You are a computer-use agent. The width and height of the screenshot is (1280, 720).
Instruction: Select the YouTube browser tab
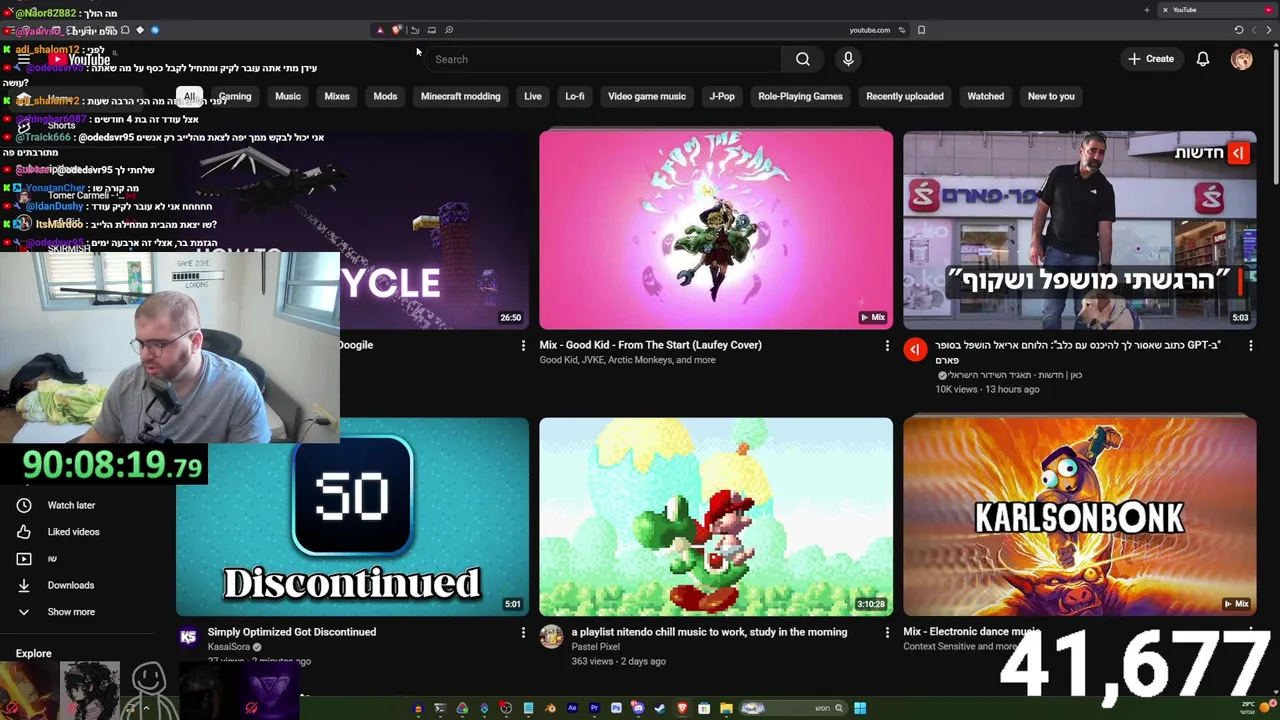1218,10
